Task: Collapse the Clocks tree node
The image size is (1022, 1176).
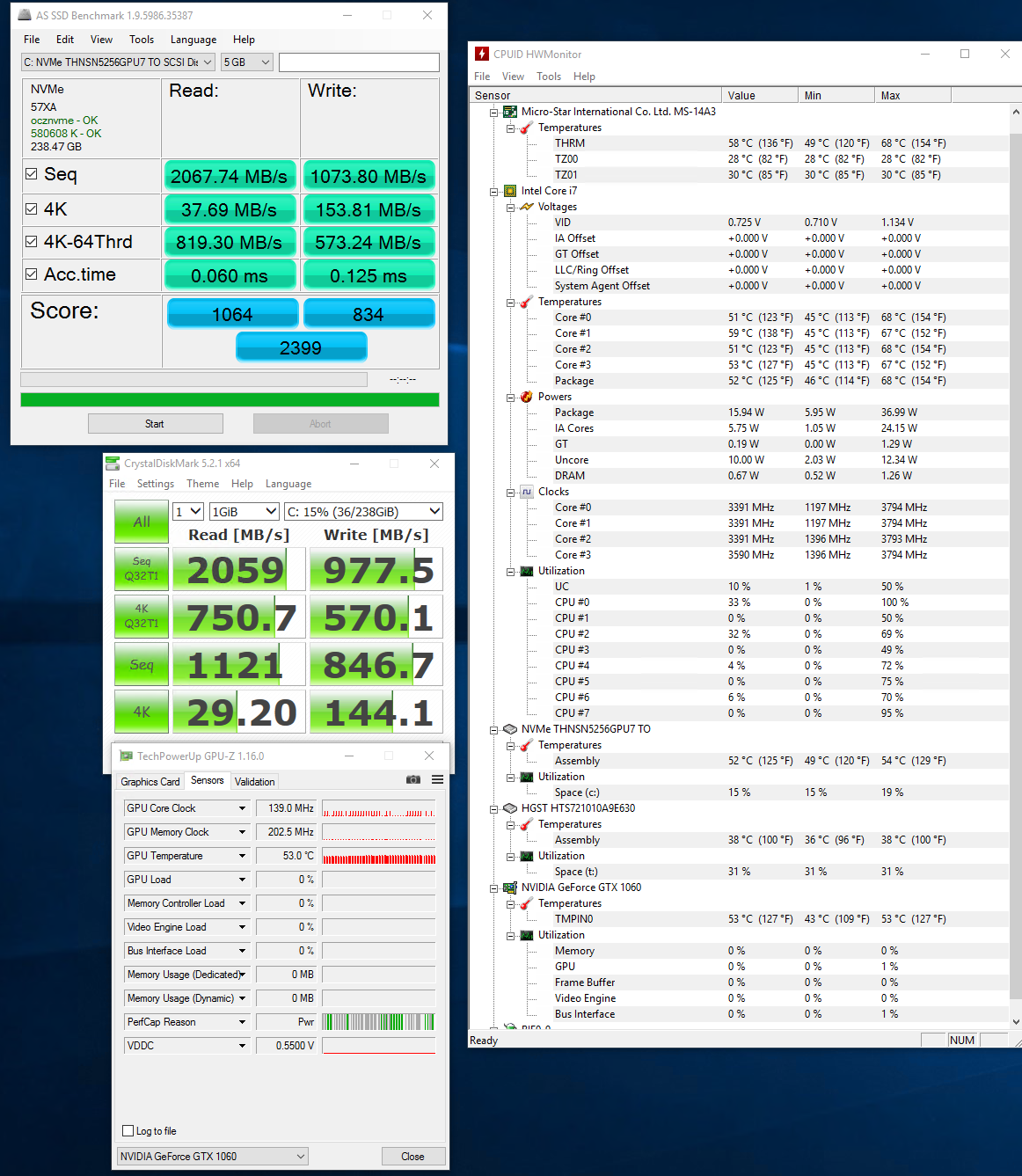Action: click(x=510, y=493)
